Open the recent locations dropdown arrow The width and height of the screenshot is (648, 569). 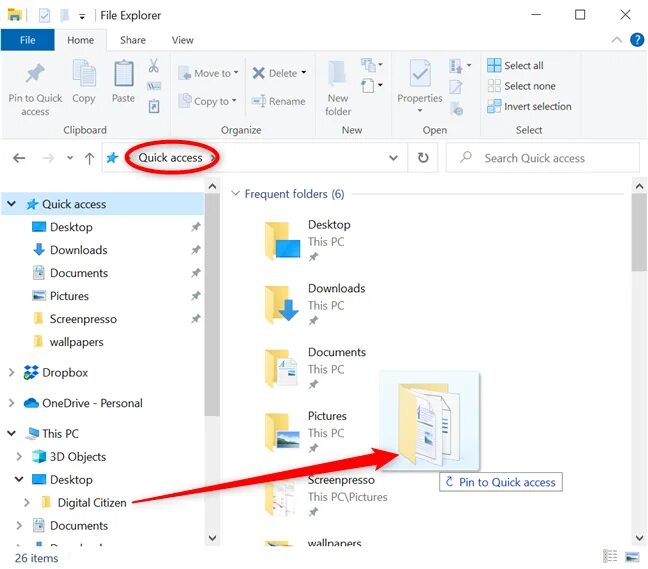70,157
